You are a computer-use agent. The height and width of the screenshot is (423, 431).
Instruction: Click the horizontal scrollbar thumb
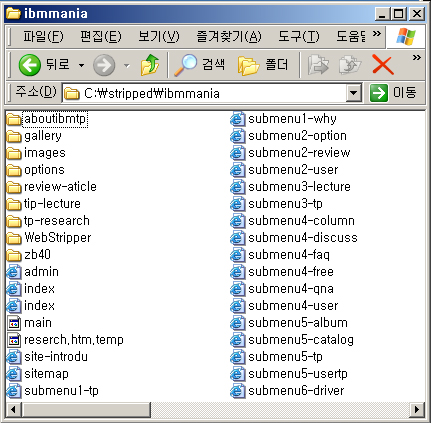[86, 409]
